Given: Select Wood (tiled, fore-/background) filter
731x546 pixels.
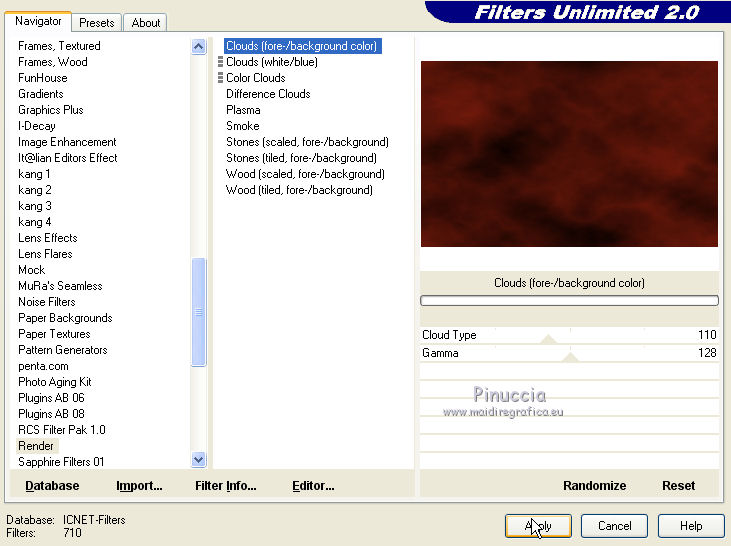Looking at the screenshot, I should (299, 190).
